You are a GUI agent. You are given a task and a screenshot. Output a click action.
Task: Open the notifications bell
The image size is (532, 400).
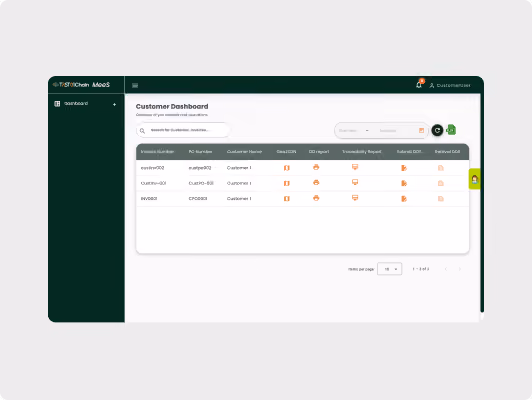(x=419, y=85)
